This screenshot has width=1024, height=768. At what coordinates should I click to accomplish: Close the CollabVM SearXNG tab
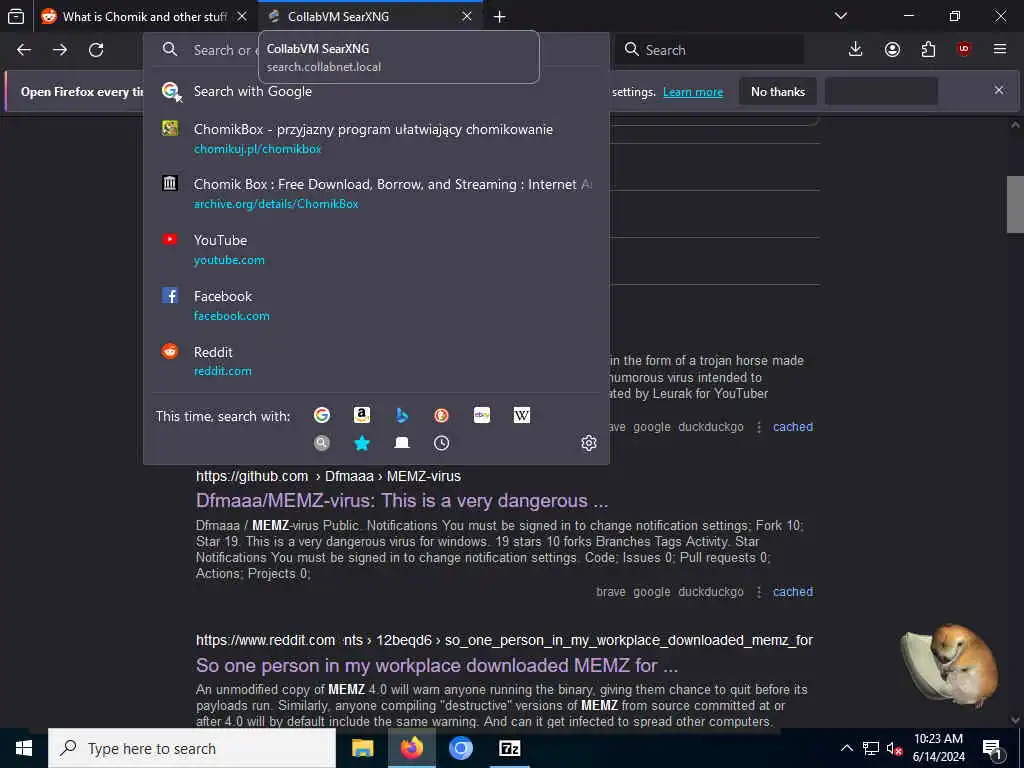coord(467,16)
